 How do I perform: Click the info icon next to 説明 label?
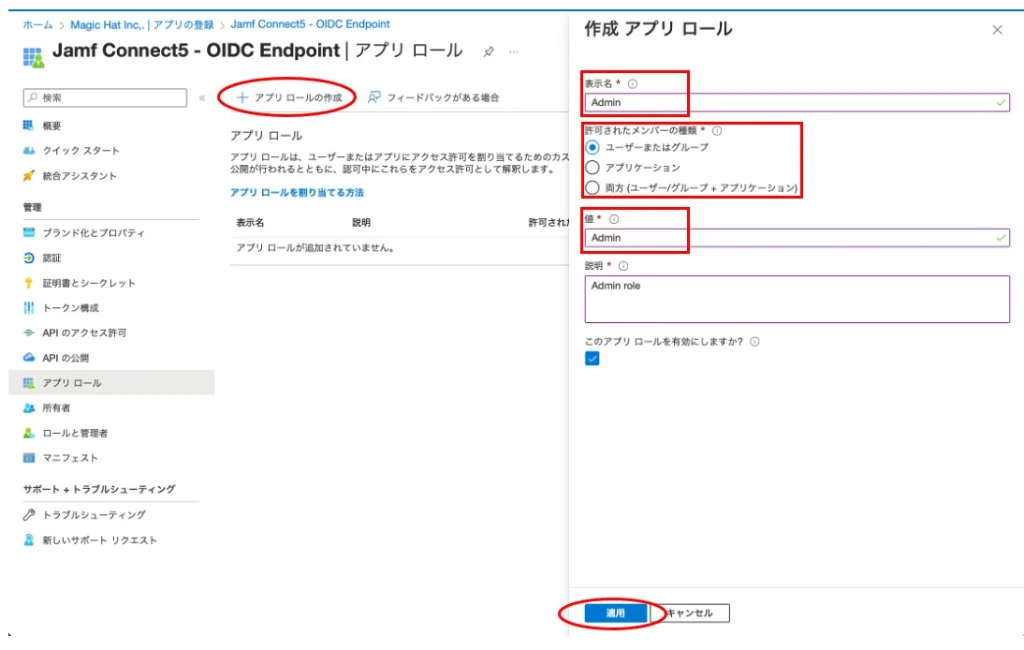(623, 266)
